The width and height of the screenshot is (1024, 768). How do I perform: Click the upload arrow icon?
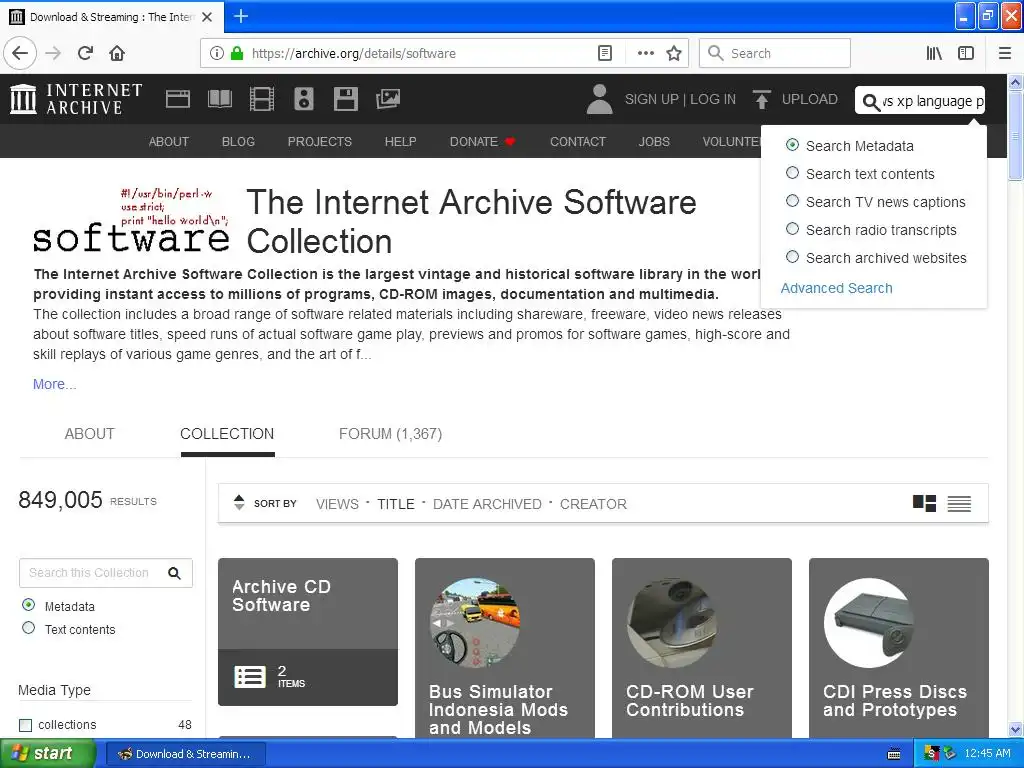[761, 99]
